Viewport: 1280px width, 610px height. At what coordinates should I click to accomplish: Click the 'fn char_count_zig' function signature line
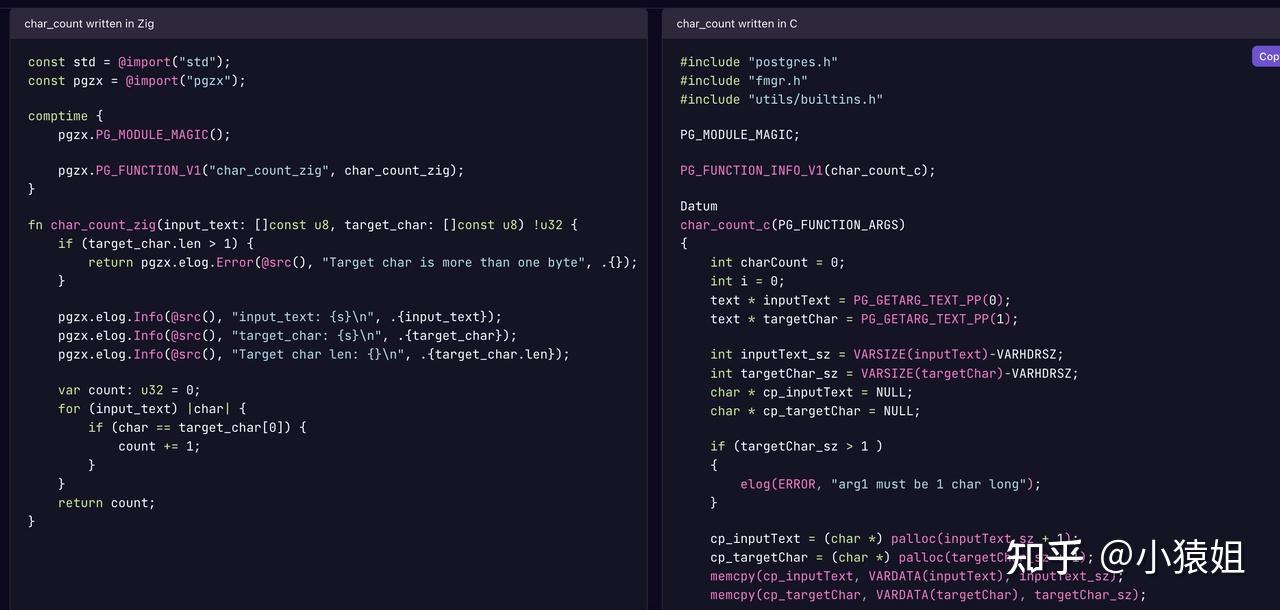[303, 225]
